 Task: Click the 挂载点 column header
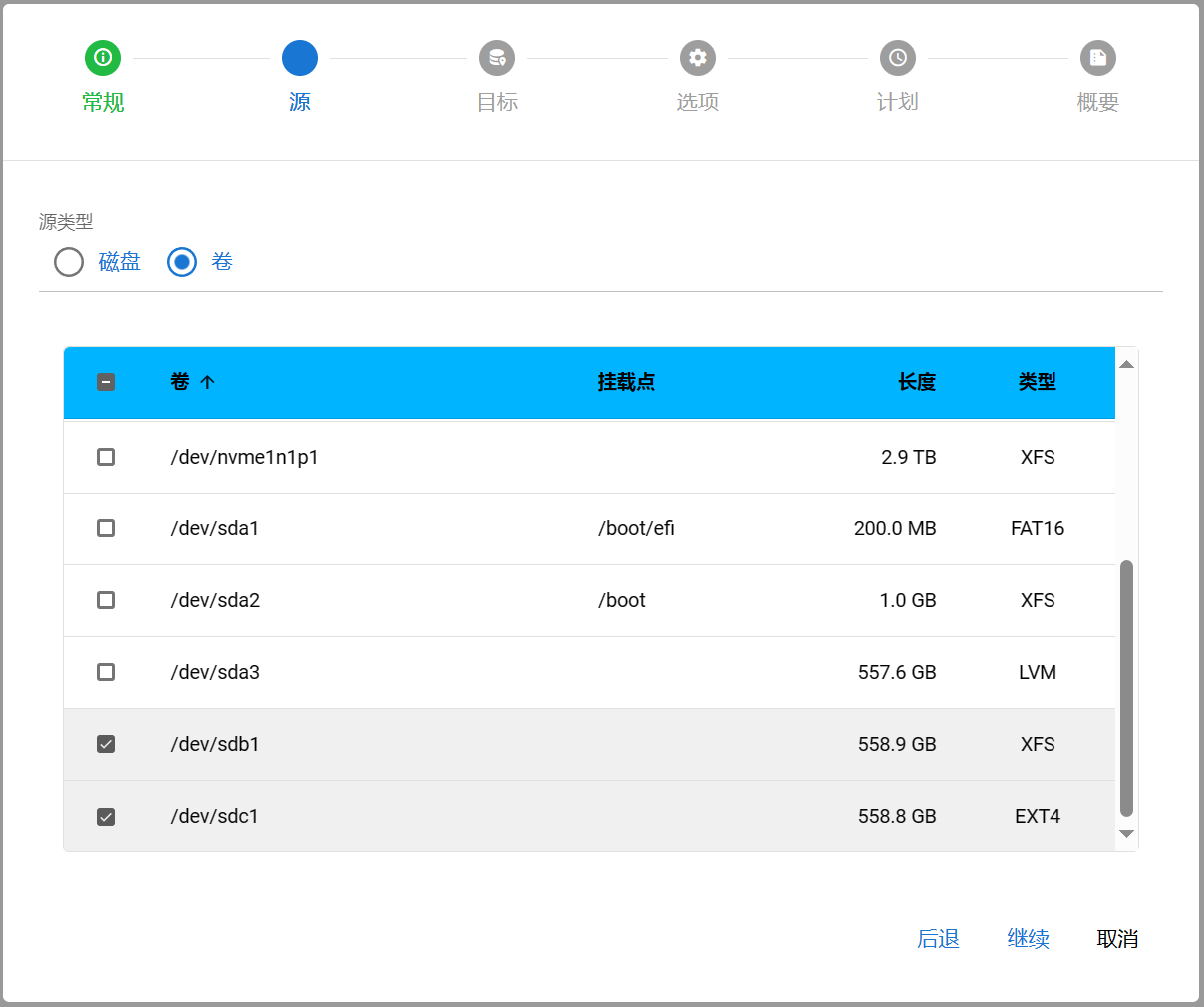[x=626, y=382]
